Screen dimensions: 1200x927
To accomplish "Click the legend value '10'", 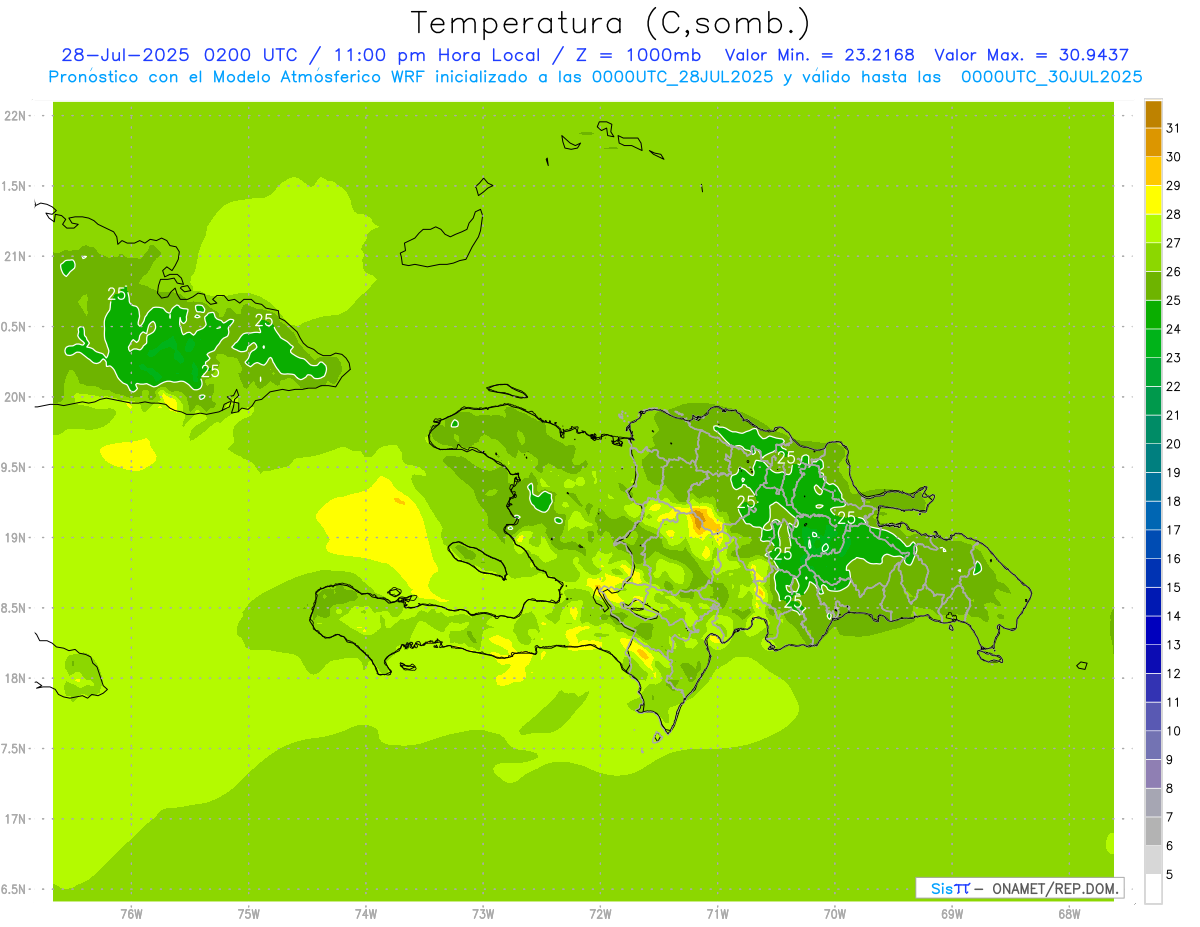I will pyautogui.click(x=1173, y=731).
